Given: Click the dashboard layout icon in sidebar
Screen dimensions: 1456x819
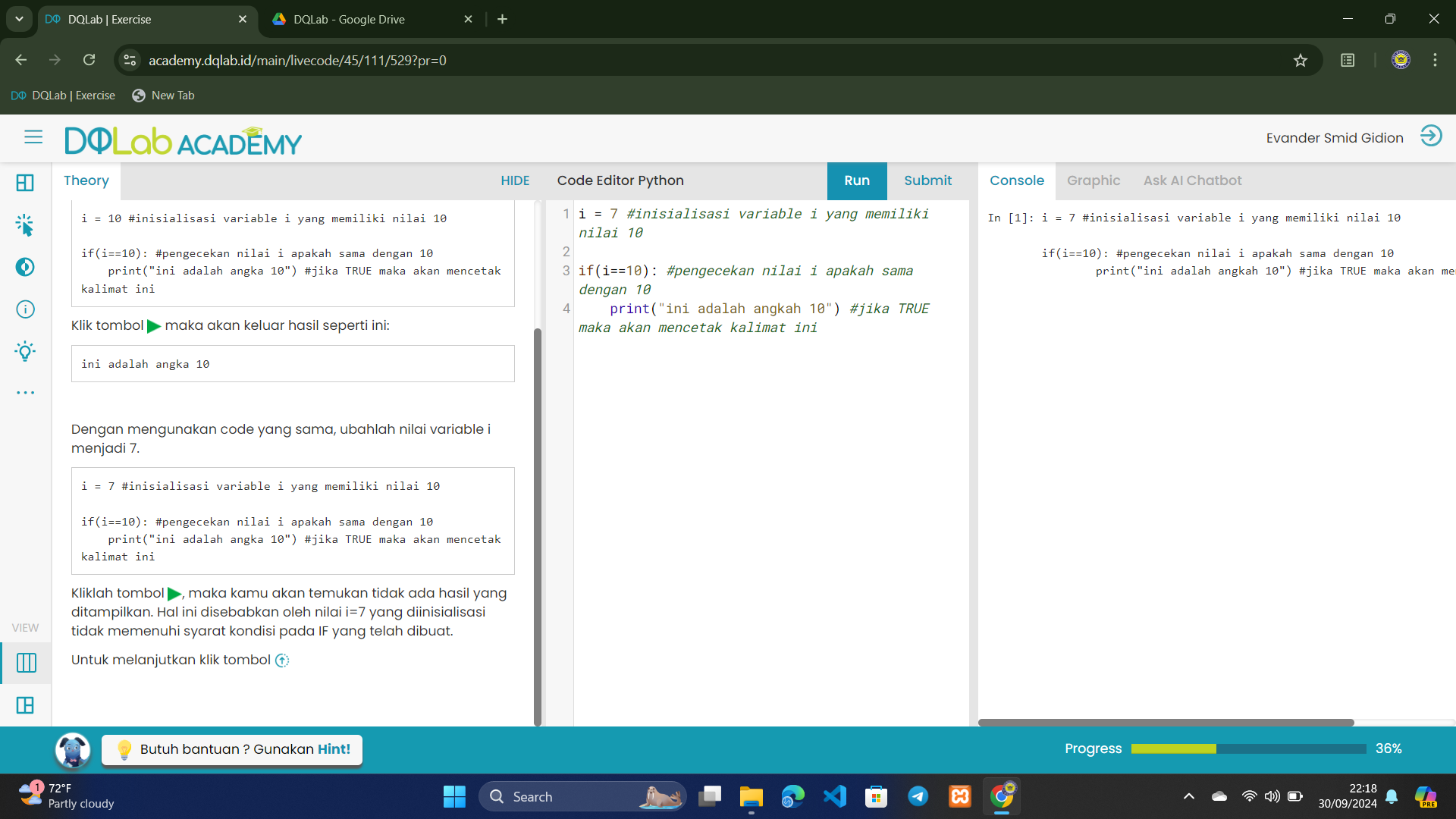Looking at the screenshot, I should coord(25,183).
